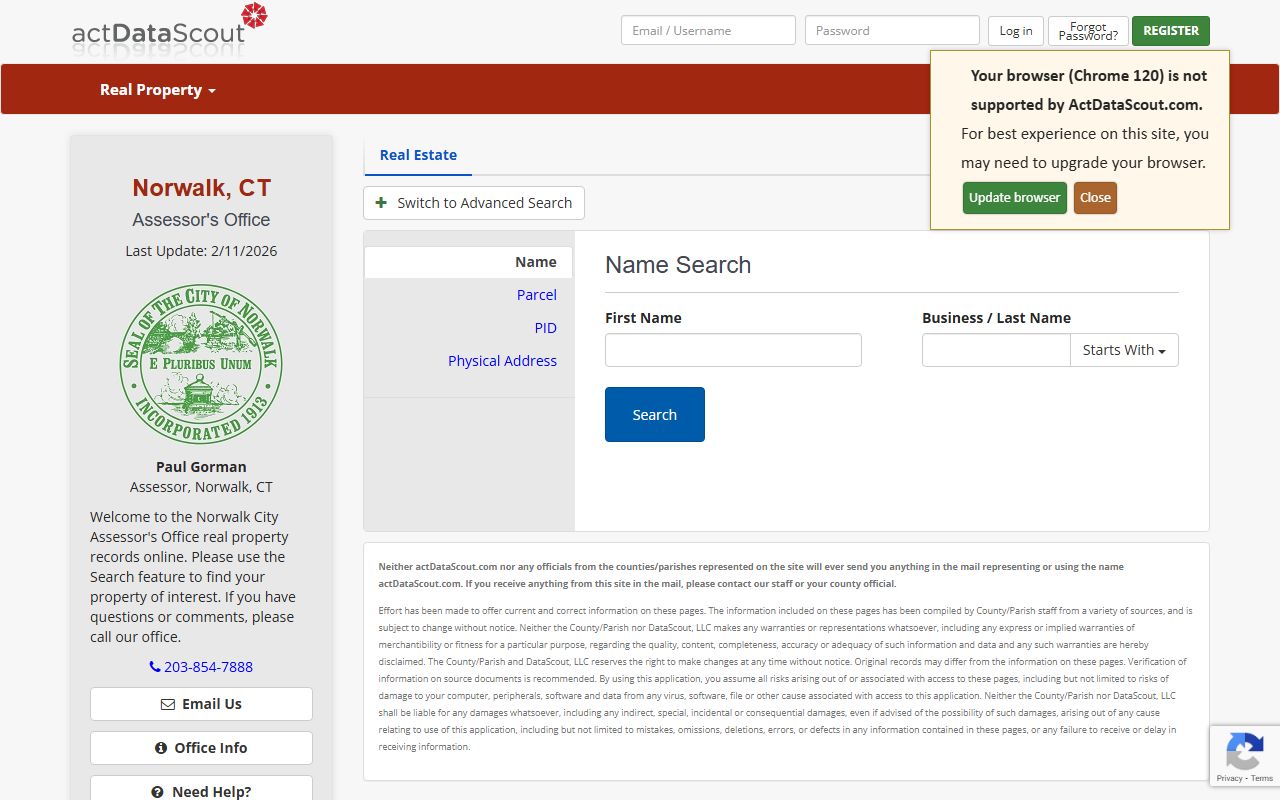Screen dimensions: 1280x800
Task: Click the question mark icon on Need Help
Action: point(157,792)
